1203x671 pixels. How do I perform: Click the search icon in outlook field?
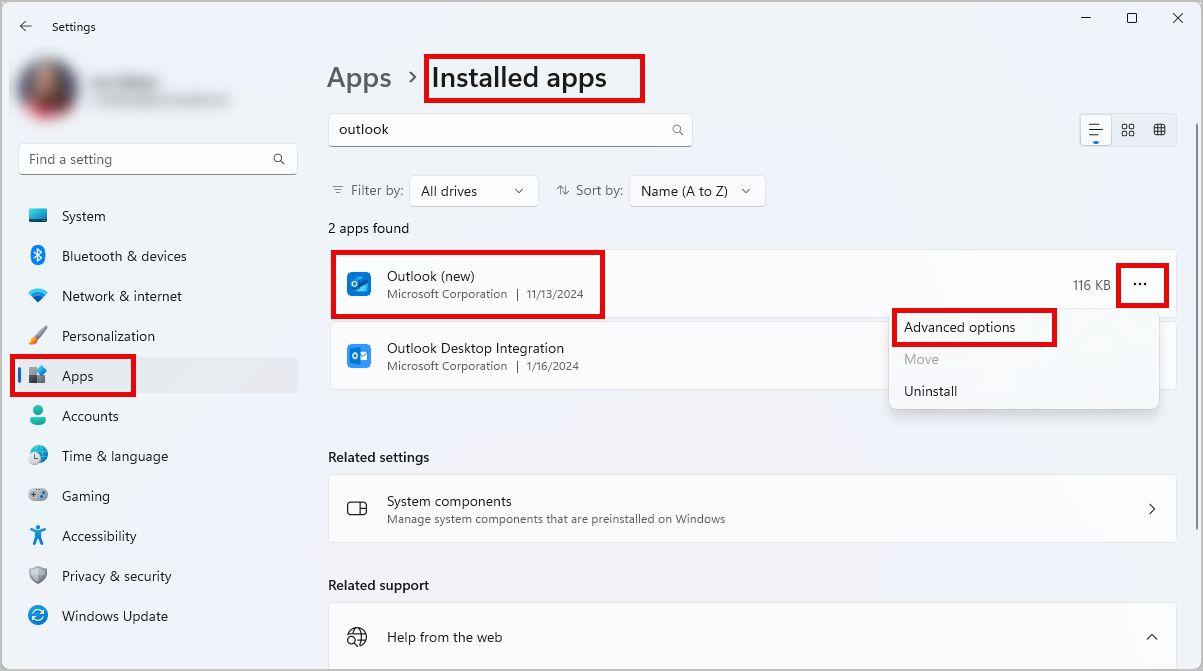[678, 130]
